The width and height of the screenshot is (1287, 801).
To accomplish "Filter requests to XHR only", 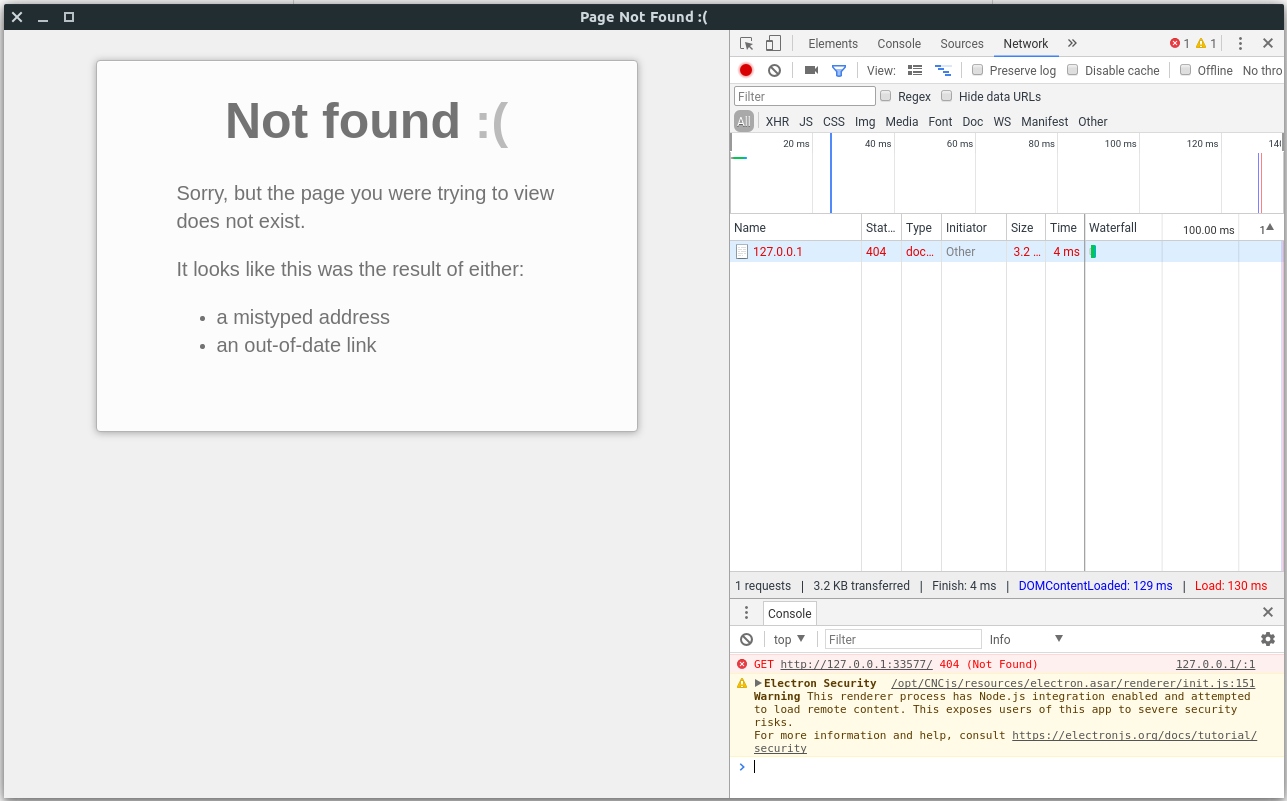I will click(777, 121).
